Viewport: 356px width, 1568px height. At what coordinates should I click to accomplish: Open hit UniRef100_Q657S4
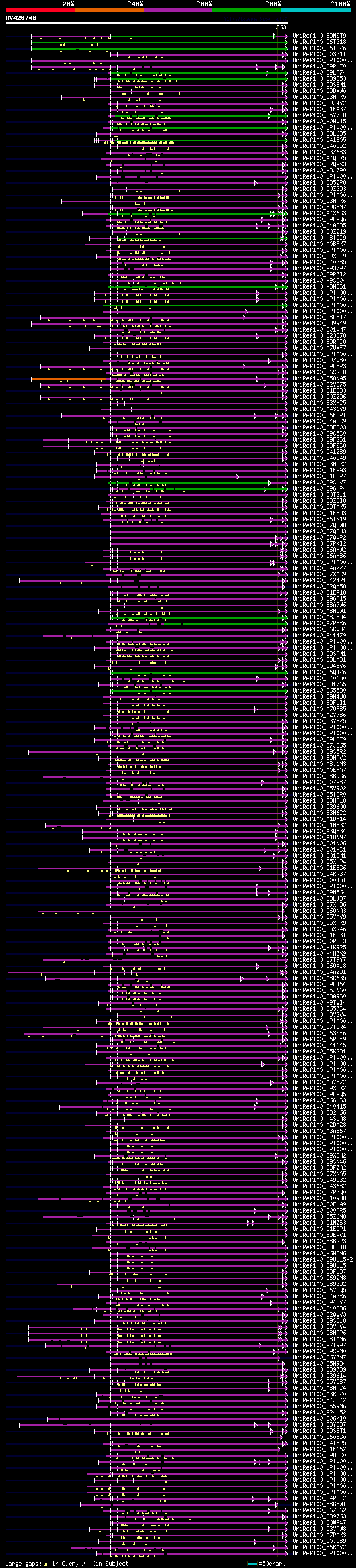coord(319,1008)
